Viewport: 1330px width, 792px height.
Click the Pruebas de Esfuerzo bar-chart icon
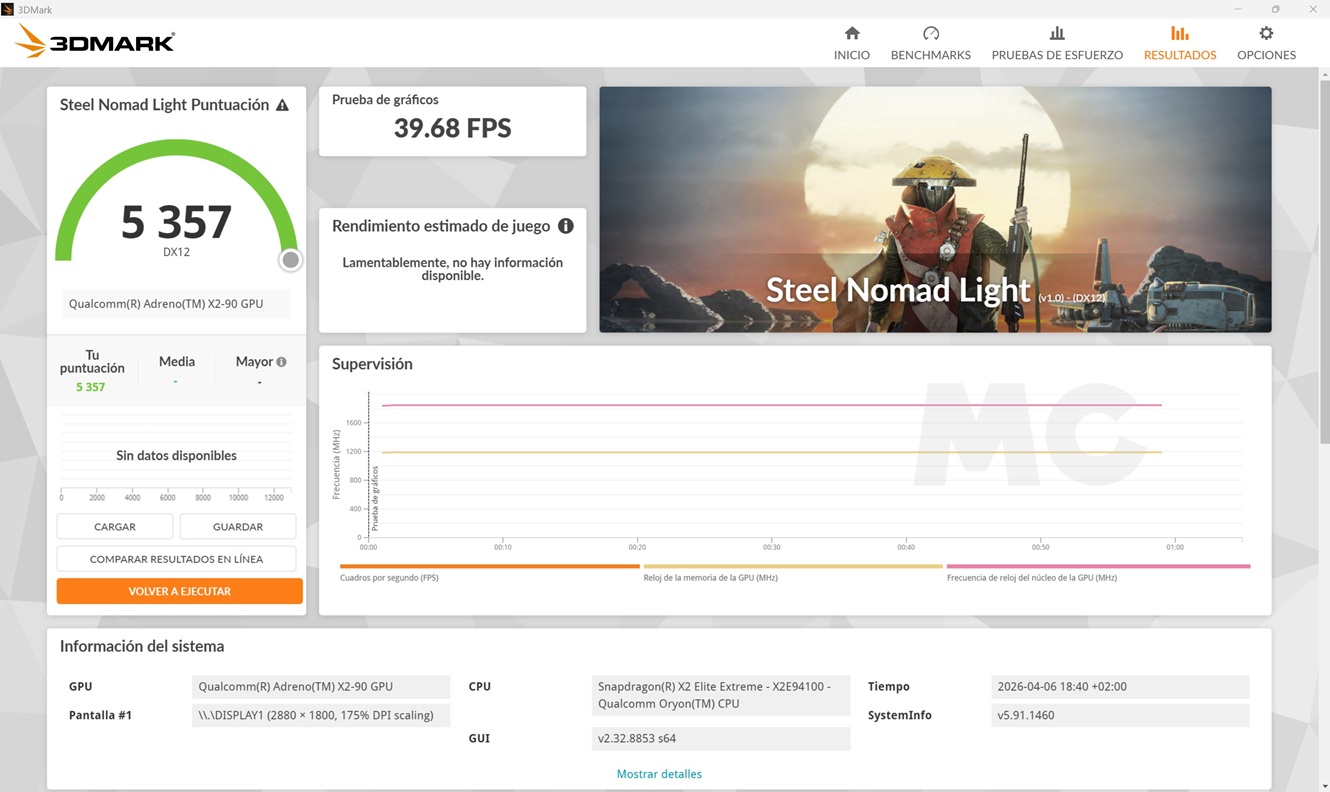pyautogui.click(x=1057, y=32)
